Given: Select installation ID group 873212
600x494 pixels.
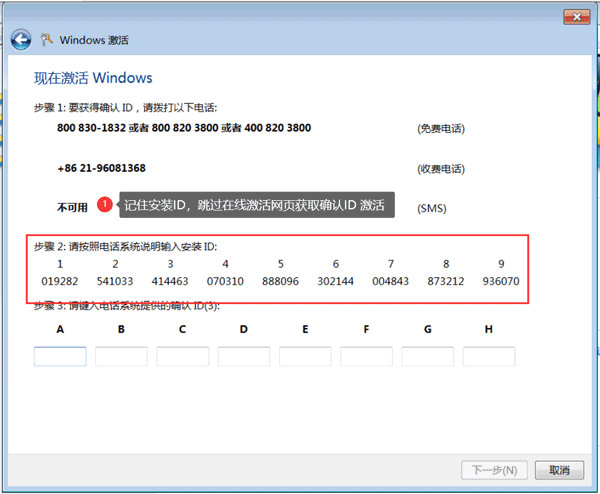Looking at the screenshot, I should click(445, 281).
